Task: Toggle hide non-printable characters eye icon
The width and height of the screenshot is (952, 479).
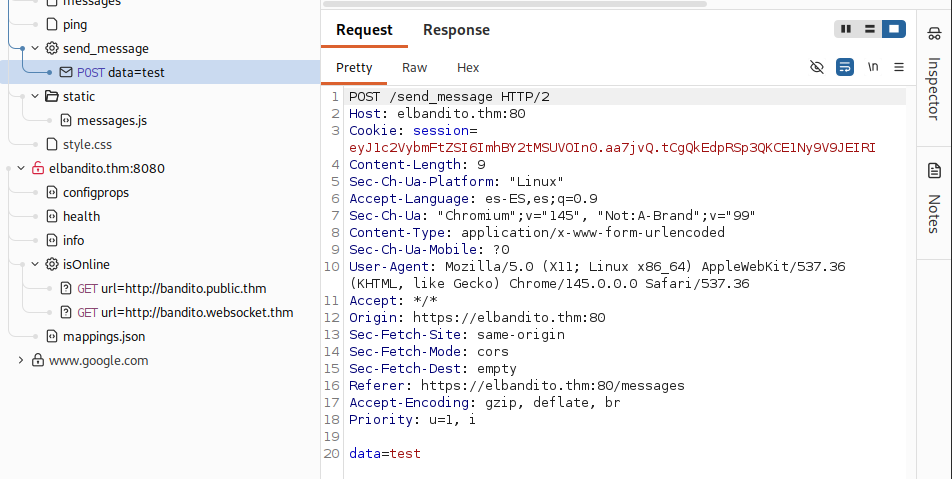Action: 817,67
